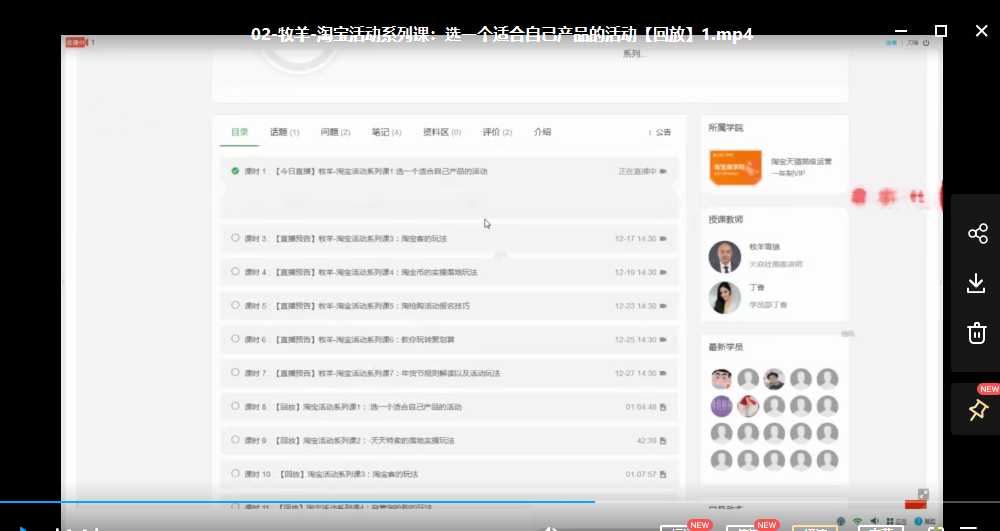Click the female teacher avatar 丁香

point(724,297)
